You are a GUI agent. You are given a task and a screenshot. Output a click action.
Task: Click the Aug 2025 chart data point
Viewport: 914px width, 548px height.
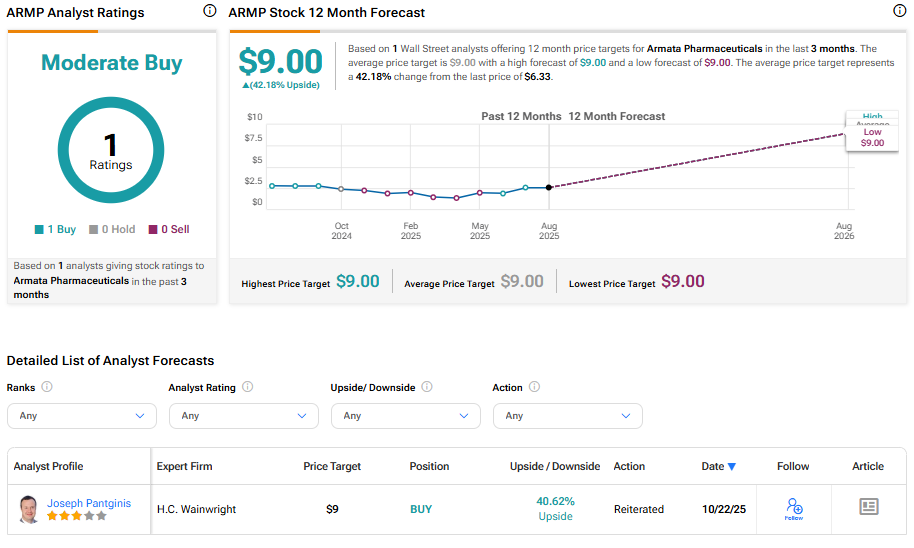549,187
